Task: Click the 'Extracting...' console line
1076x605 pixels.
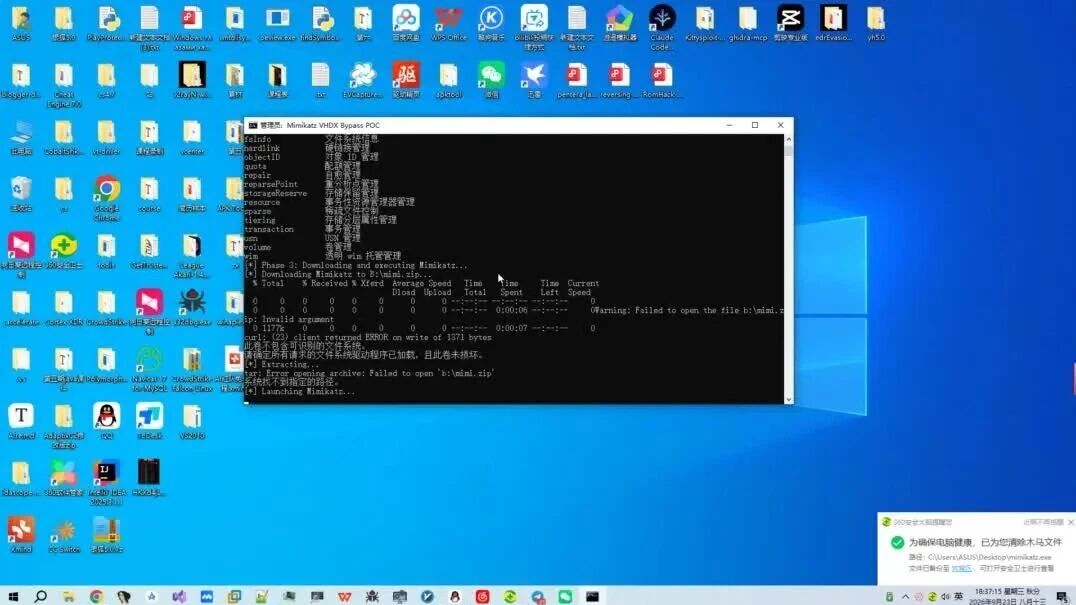Action: 282,364
